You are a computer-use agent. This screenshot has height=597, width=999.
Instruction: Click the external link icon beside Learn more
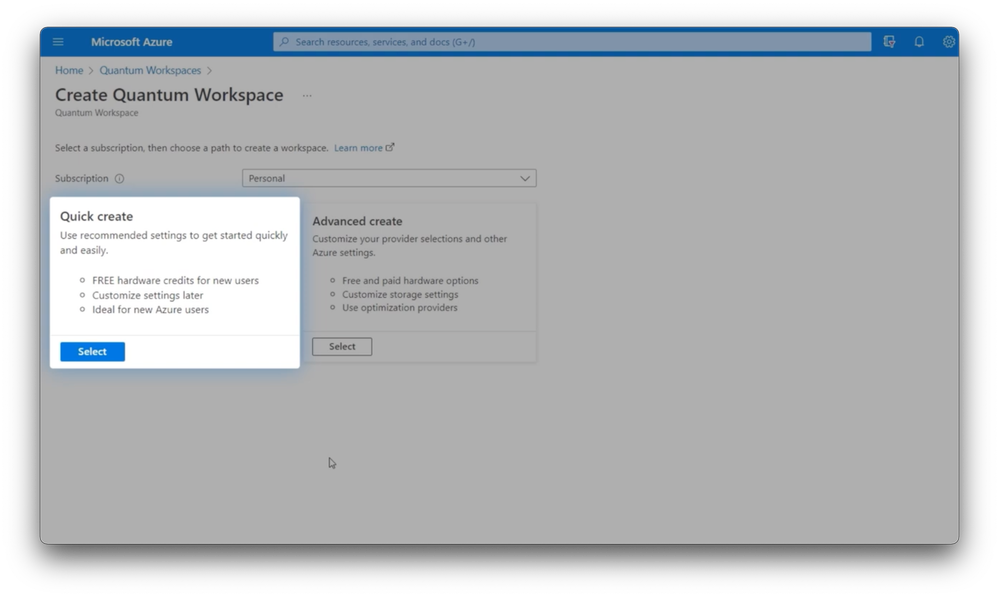pyautogui.click(x=390, y=147)
